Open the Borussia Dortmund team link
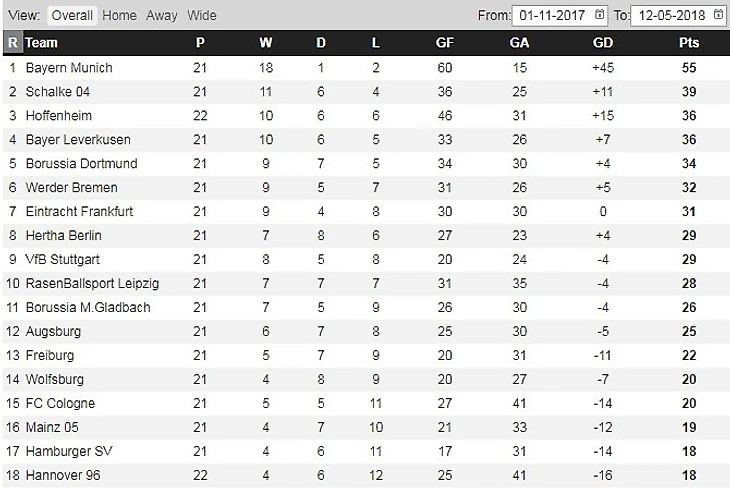 [x=81, y=164]
